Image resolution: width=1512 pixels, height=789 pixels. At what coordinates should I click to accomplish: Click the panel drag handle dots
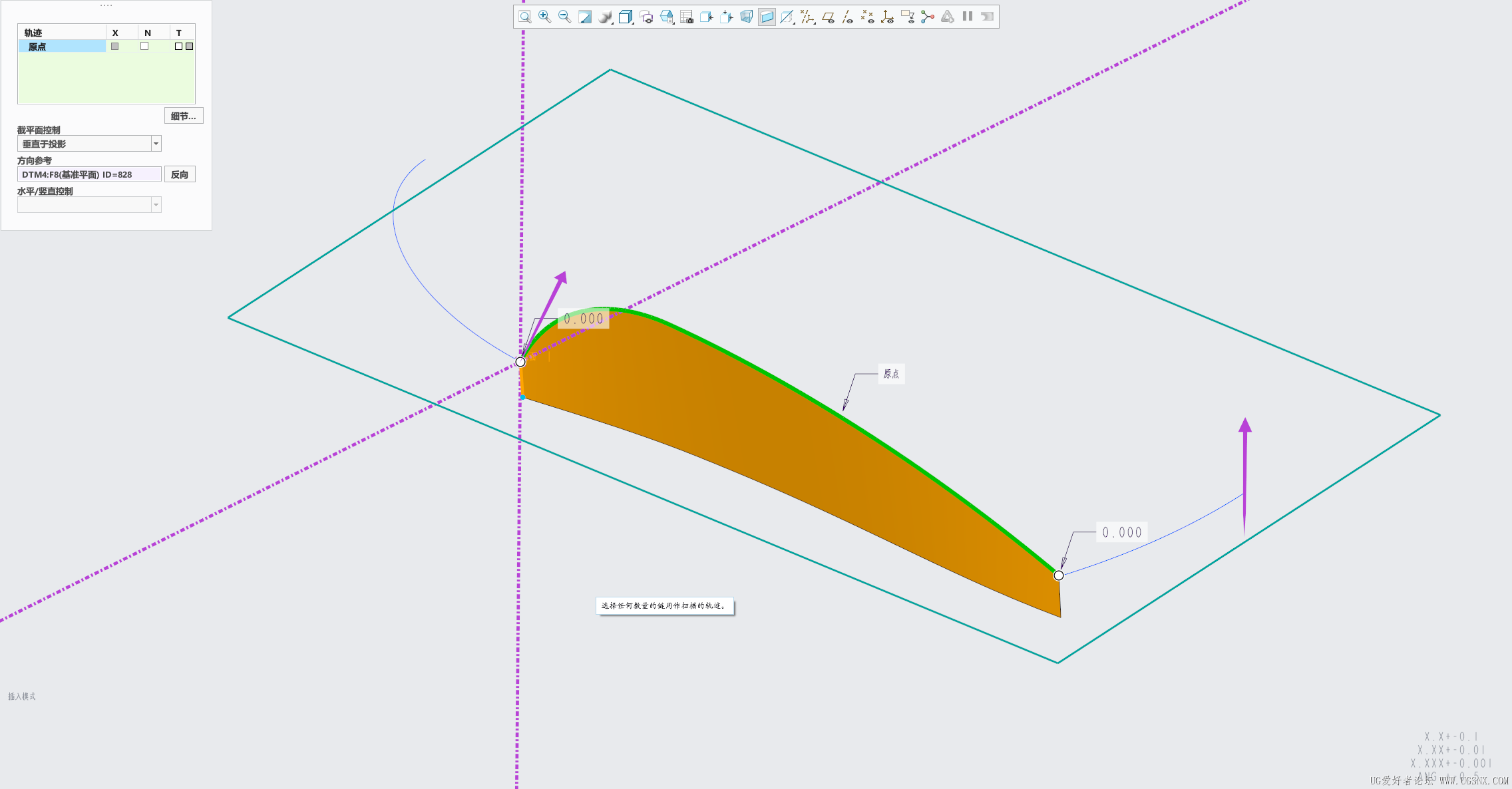[x=106, y=5]
